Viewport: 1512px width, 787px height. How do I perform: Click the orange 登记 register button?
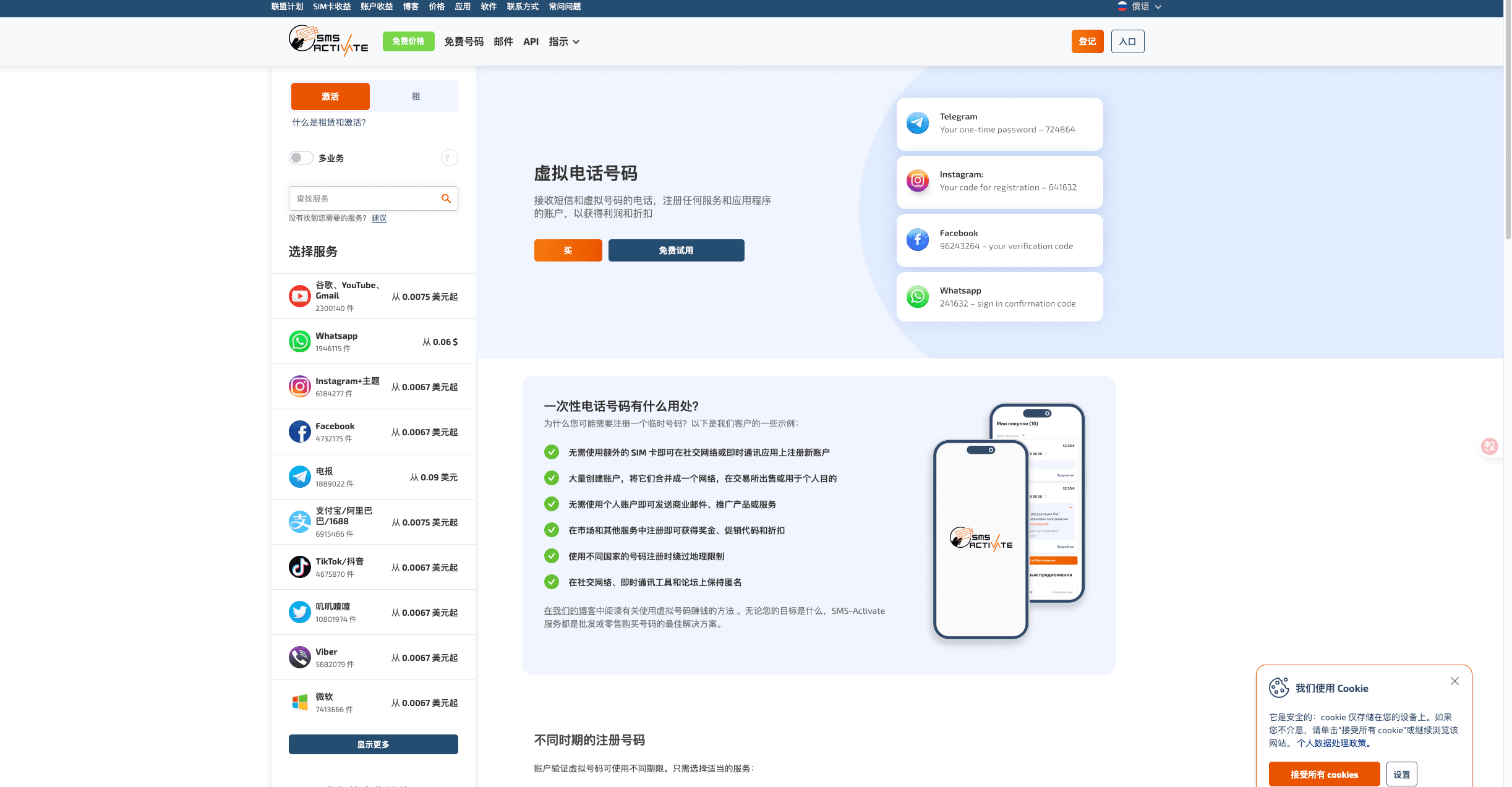tap(1087, 41)
